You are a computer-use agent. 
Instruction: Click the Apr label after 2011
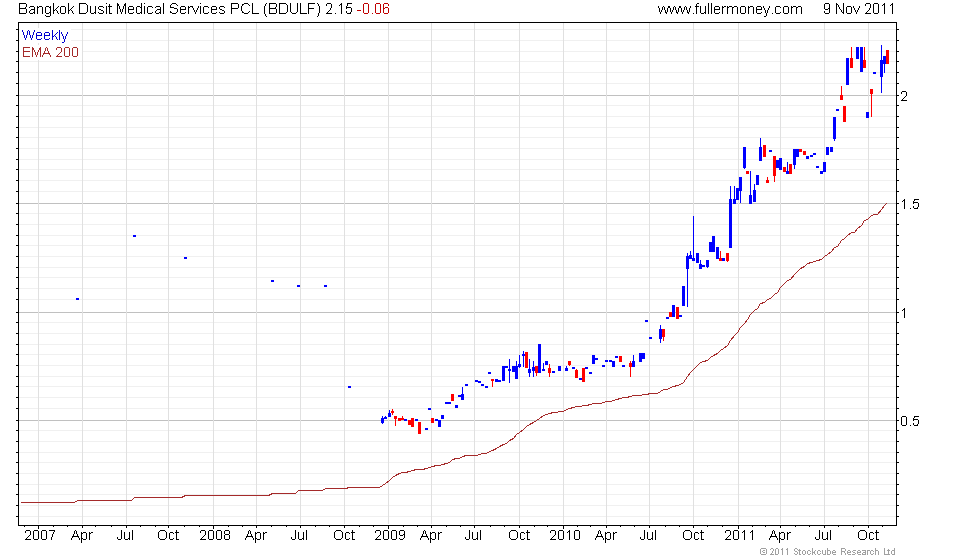click(x=779, y=536)
